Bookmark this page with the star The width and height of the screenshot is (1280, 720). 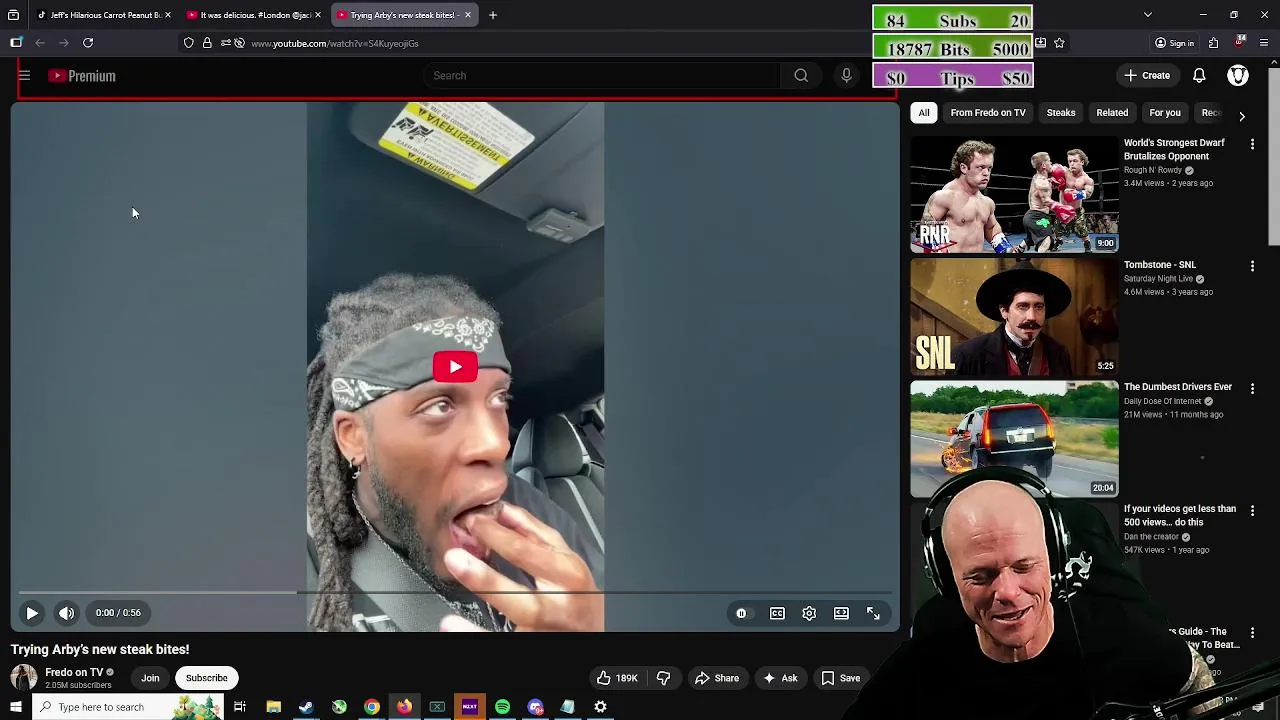coord(1059,43)
